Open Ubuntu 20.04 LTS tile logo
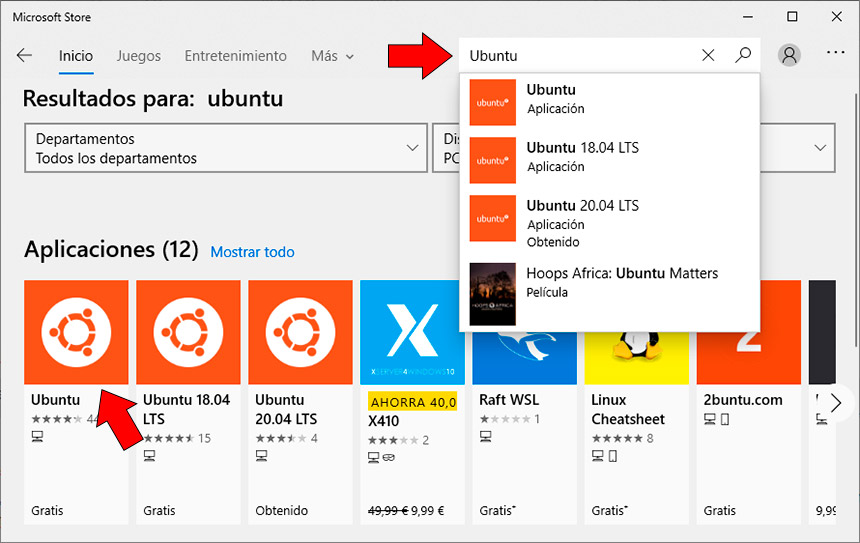The height and width of the screenshot is (543, 860). click(x=300, y=332)
